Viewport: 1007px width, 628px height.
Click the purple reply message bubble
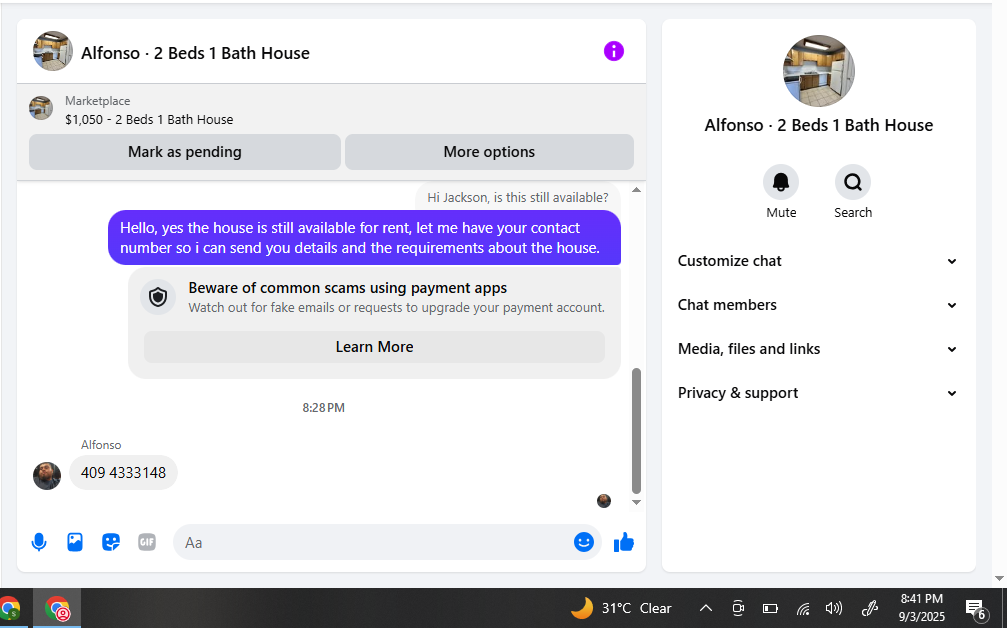click(364, 238)
